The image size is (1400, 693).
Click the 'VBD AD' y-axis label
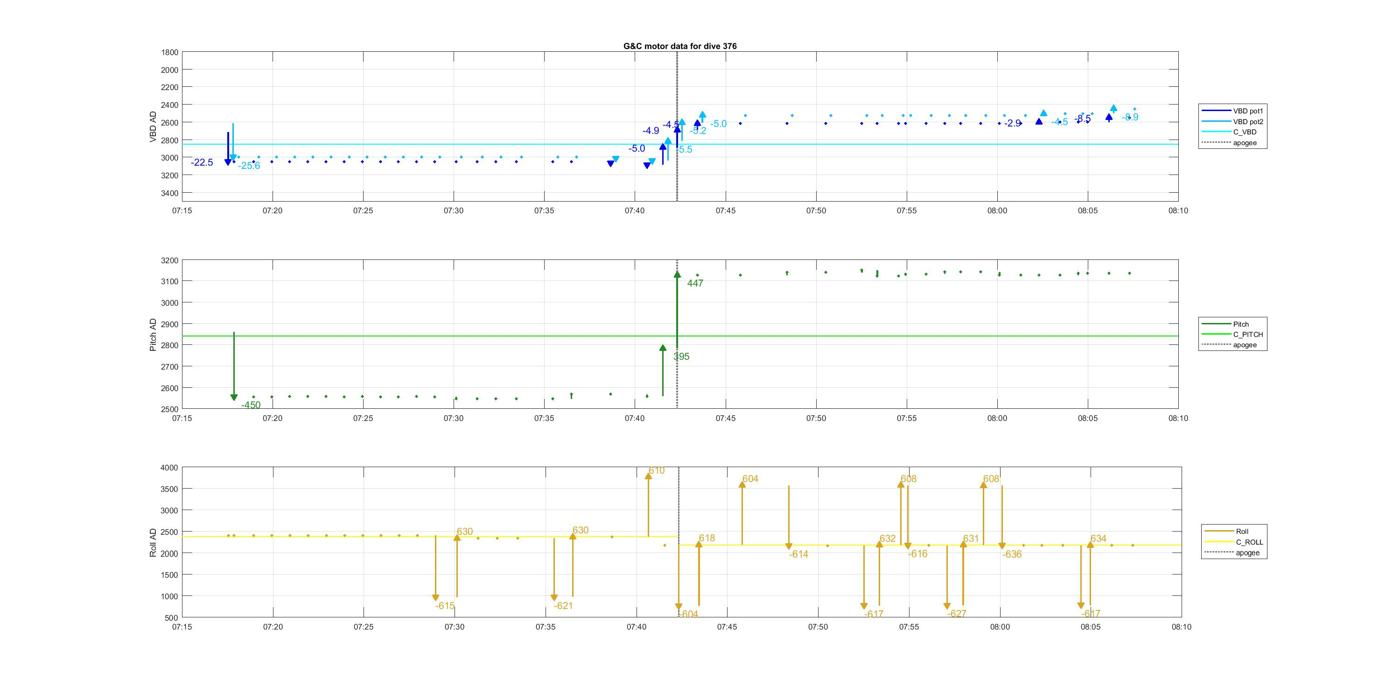click(153, 125)
